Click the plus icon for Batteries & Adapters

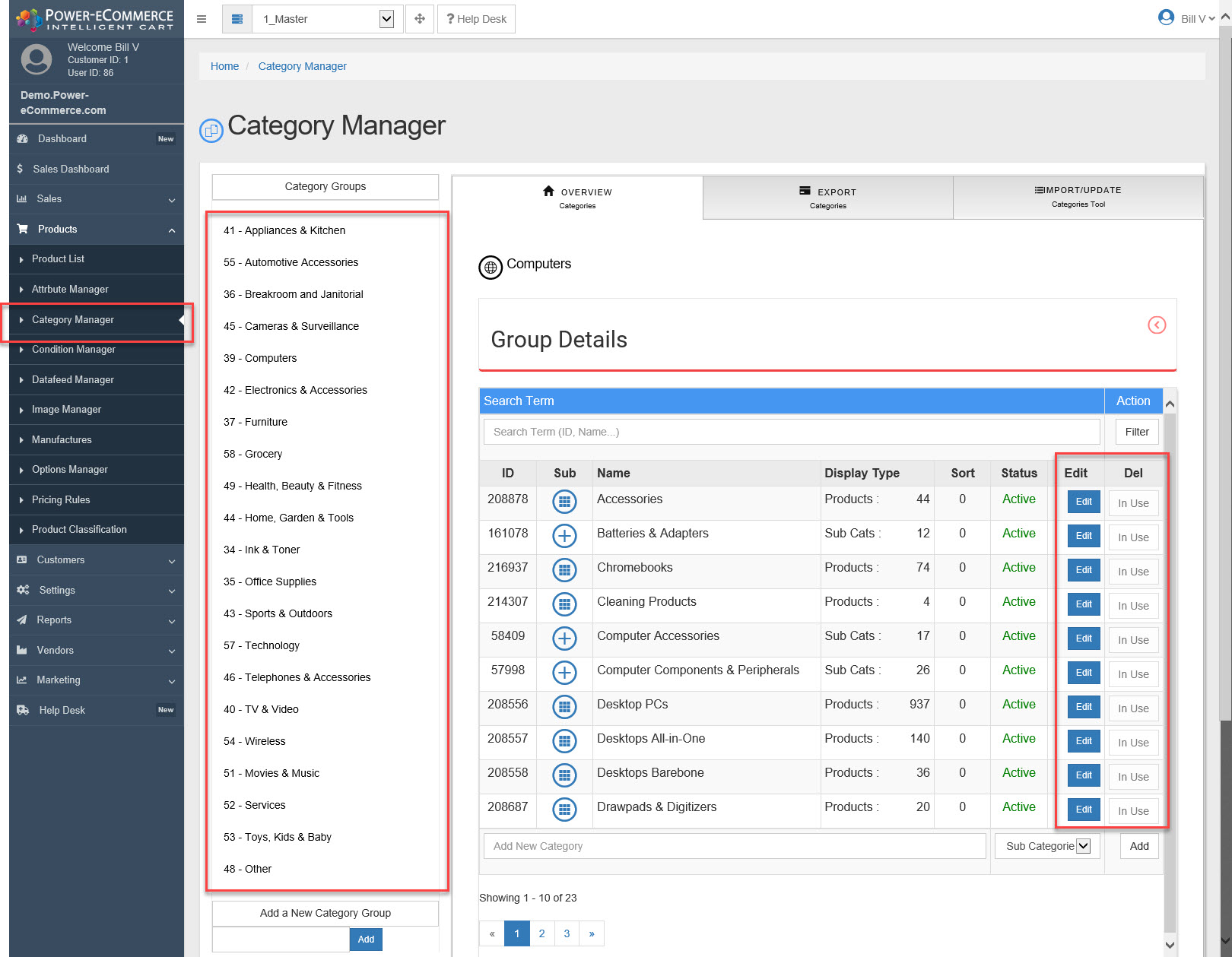(564, 536)
